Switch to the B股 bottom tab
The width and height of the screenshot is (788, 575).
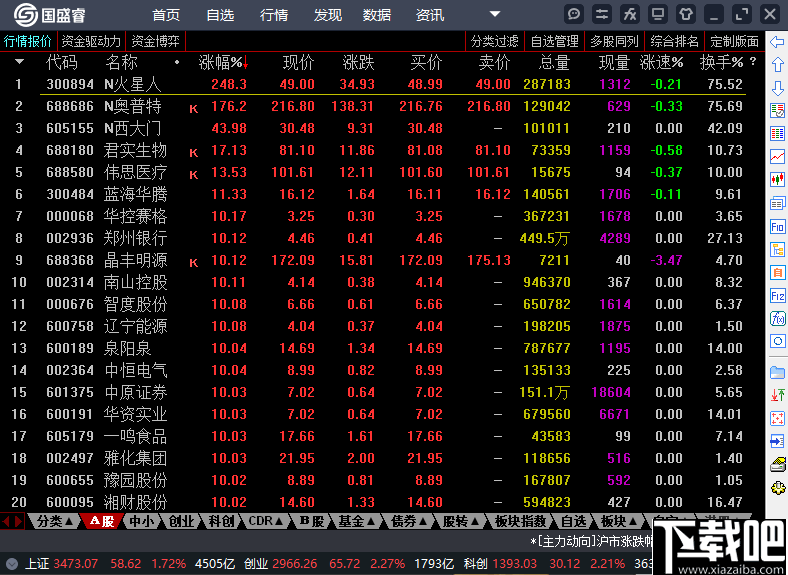click(312, 521)
